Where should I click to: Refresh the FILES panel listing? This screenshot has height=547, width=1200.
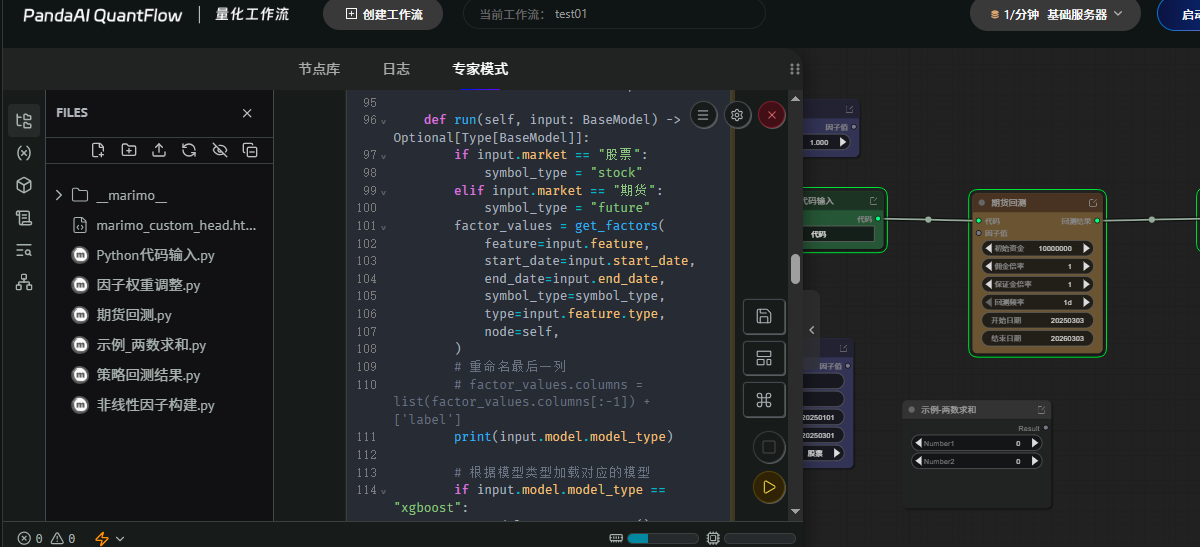pyautogui.click(x=189, y=150)
